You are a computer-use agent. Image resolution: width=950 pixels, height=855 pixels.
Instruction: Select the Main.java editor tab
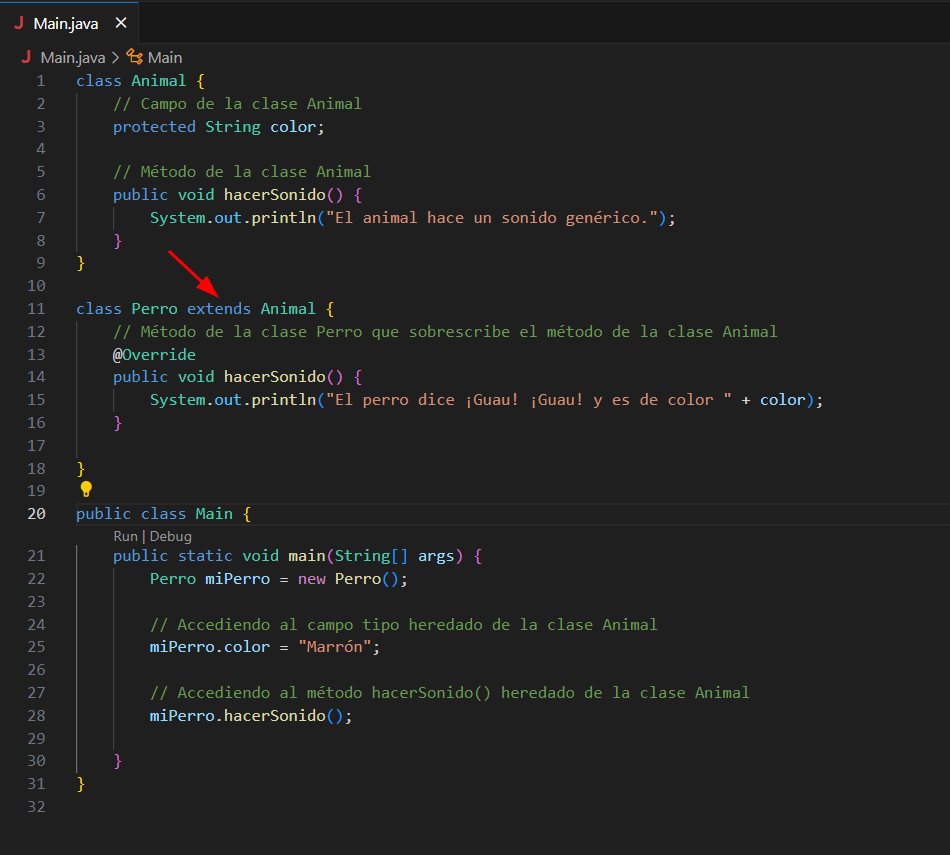coord(69,23)
